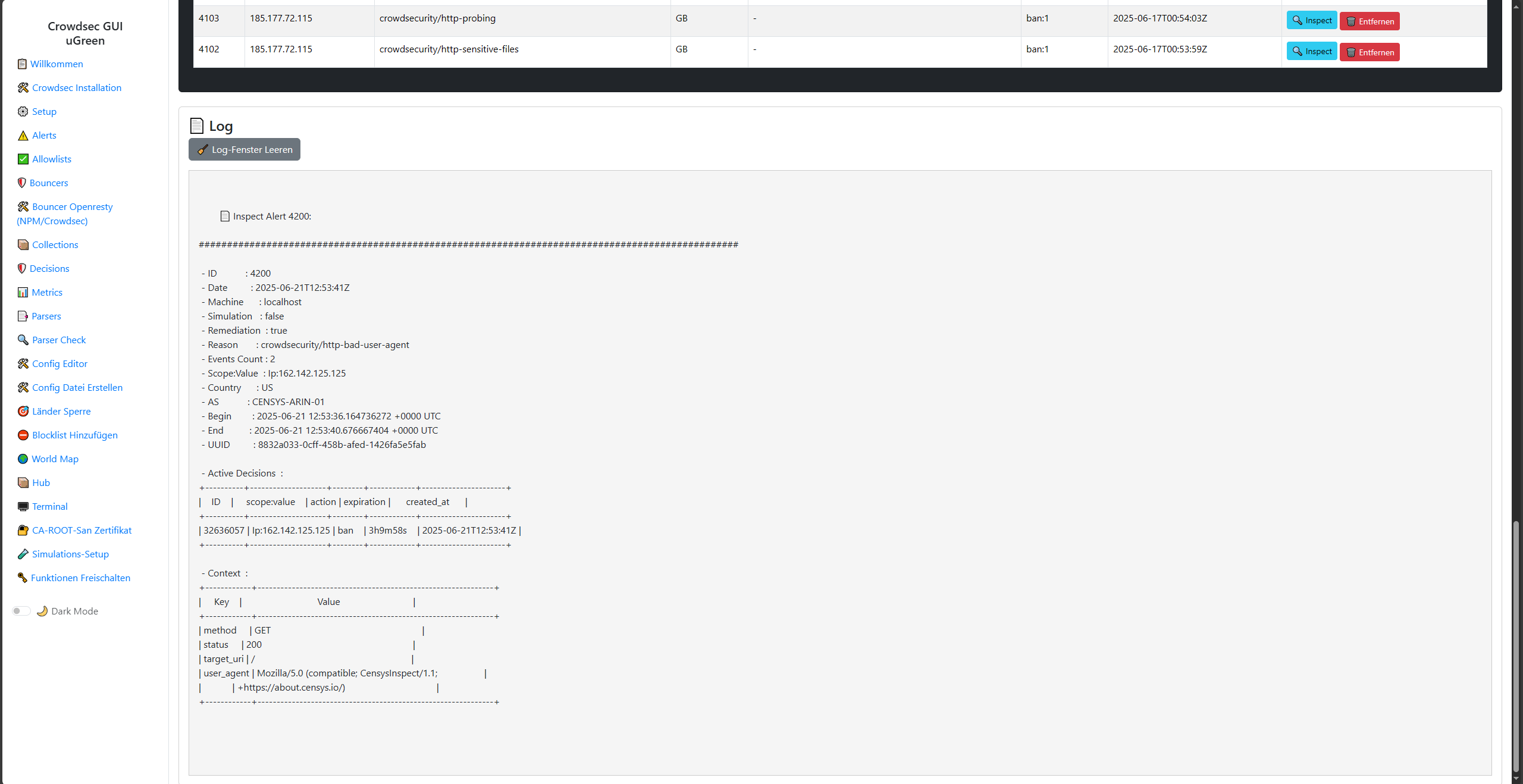1523x784 pixels.
Task: Click the Hub package icon
Action: (x=23, y=482)
